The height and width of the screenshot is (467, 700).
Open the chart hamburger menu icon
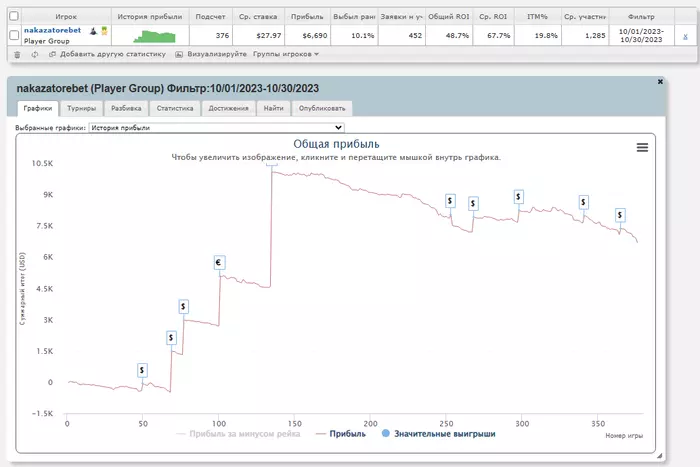642,147
